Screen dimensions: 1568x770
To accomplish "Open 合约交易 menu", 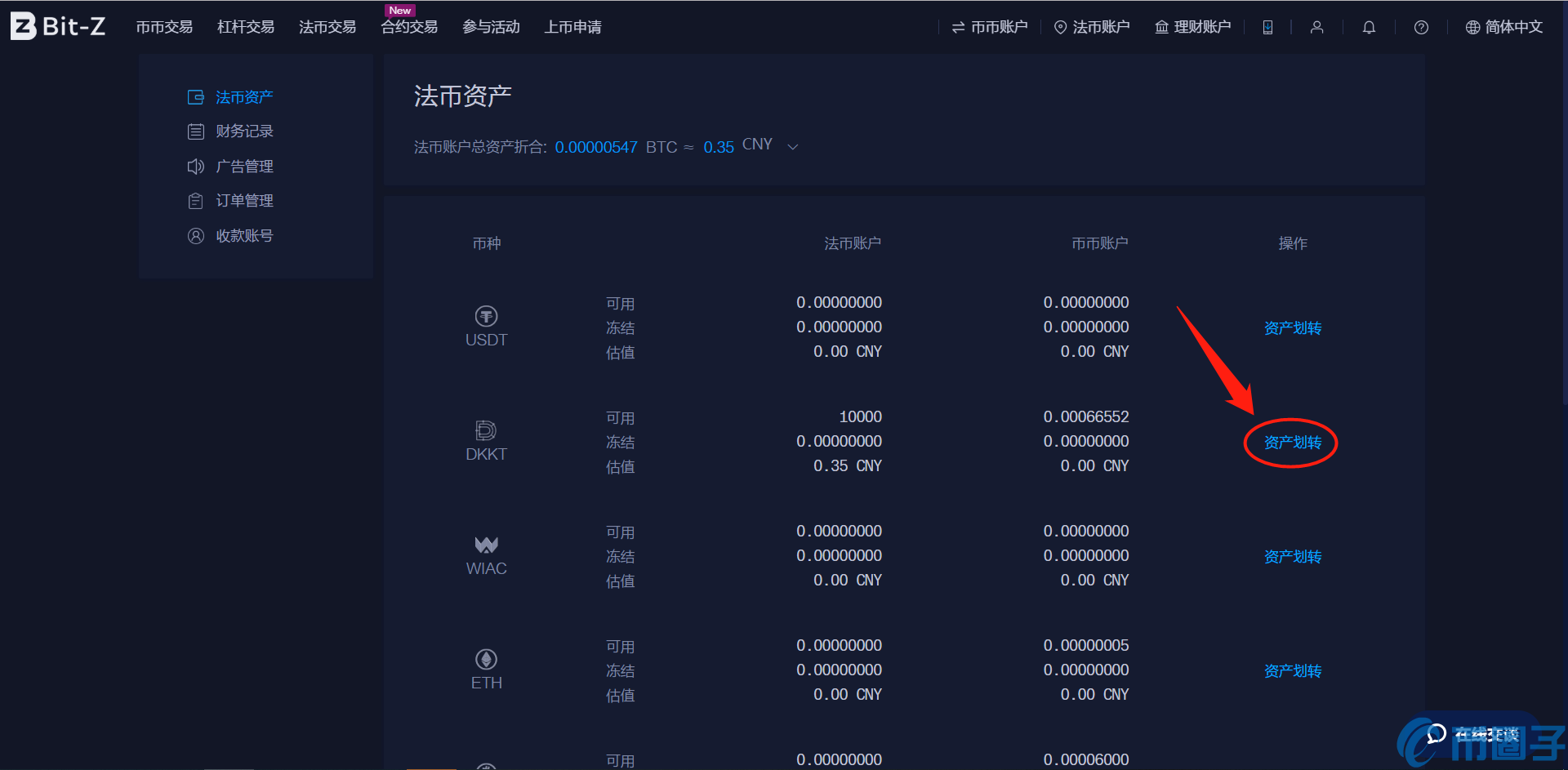I will [409, 27].
